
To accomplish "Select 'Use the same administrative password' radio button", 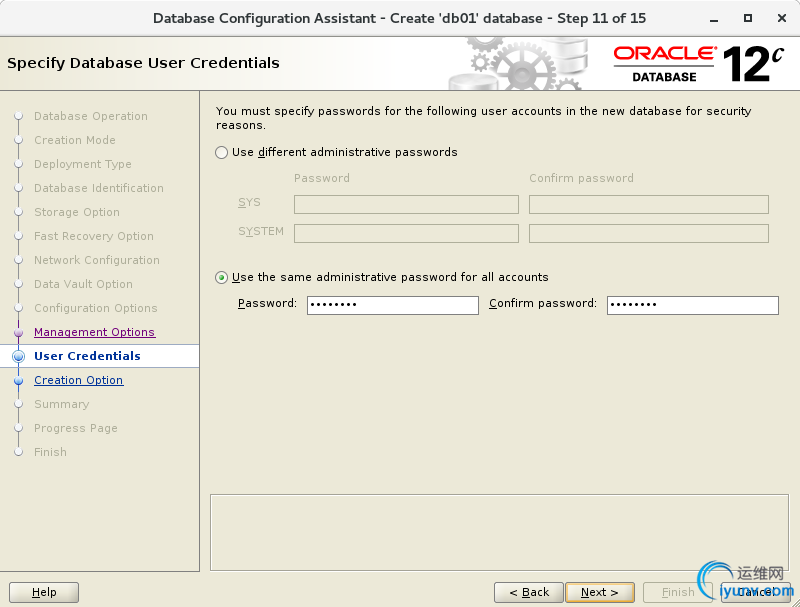I will (x=221, y=277).
